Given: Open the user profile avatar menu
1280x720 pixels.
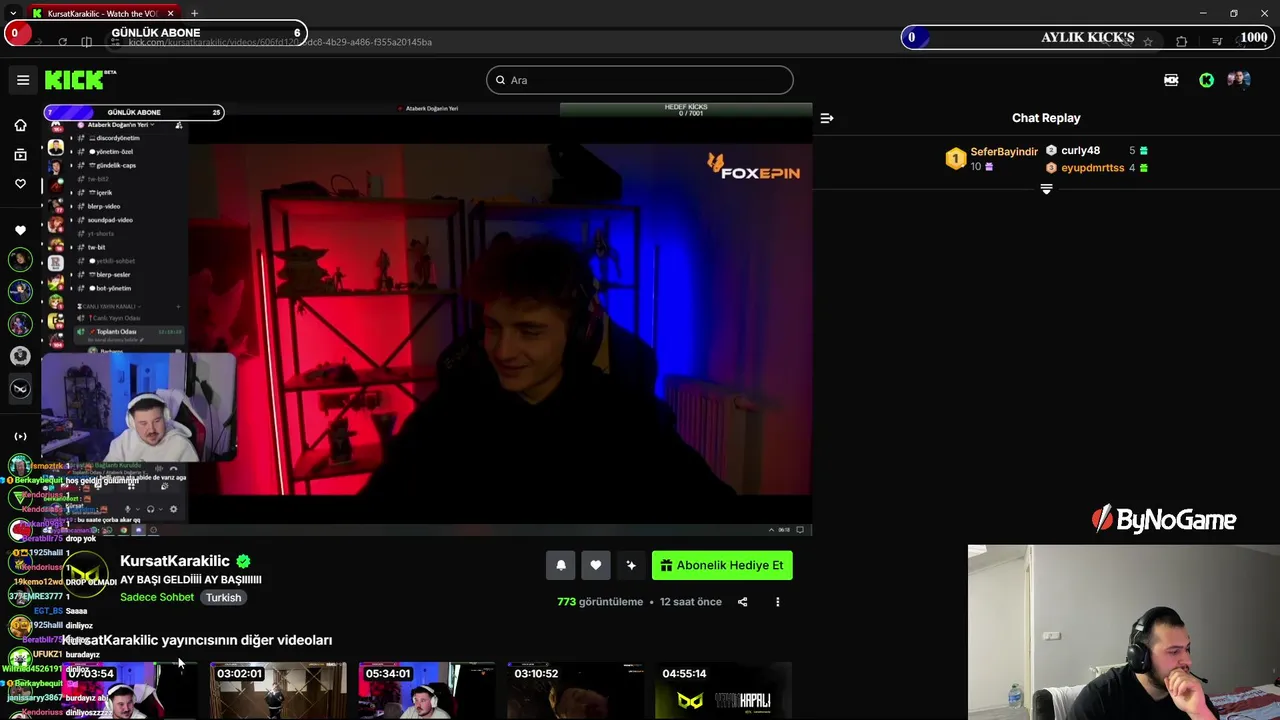Looking at the screenshot, I should 1239,80.
